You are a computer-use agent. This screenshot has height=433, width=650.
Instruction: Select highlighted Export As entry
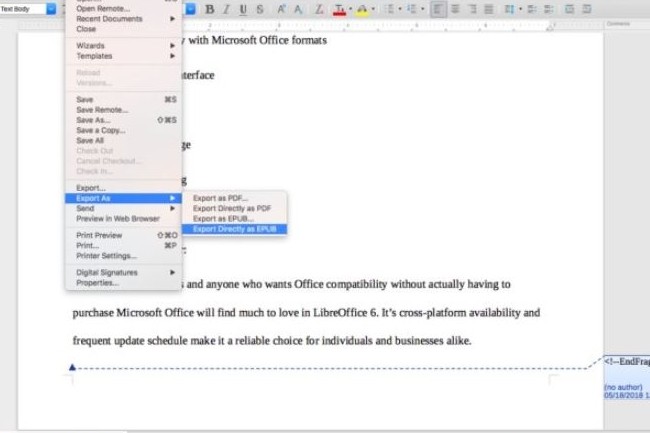coord(124,198)
